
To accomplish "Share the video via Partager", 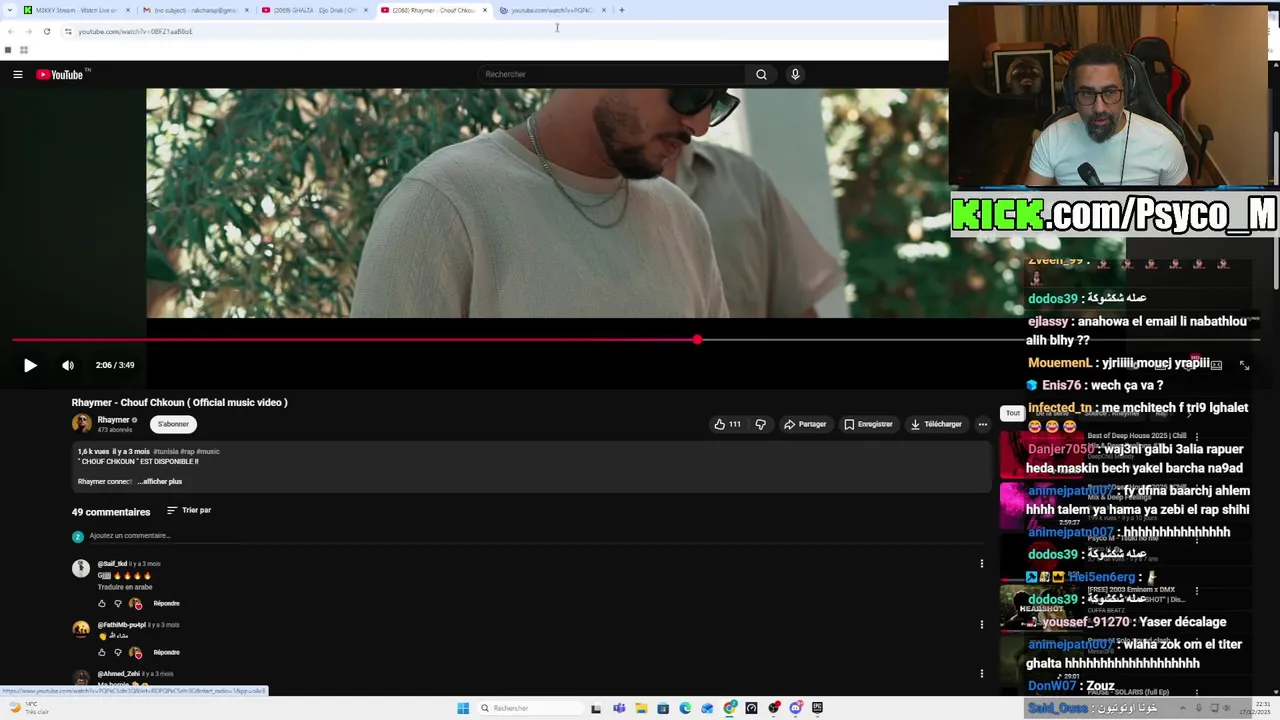I will (x=805, y=424).
